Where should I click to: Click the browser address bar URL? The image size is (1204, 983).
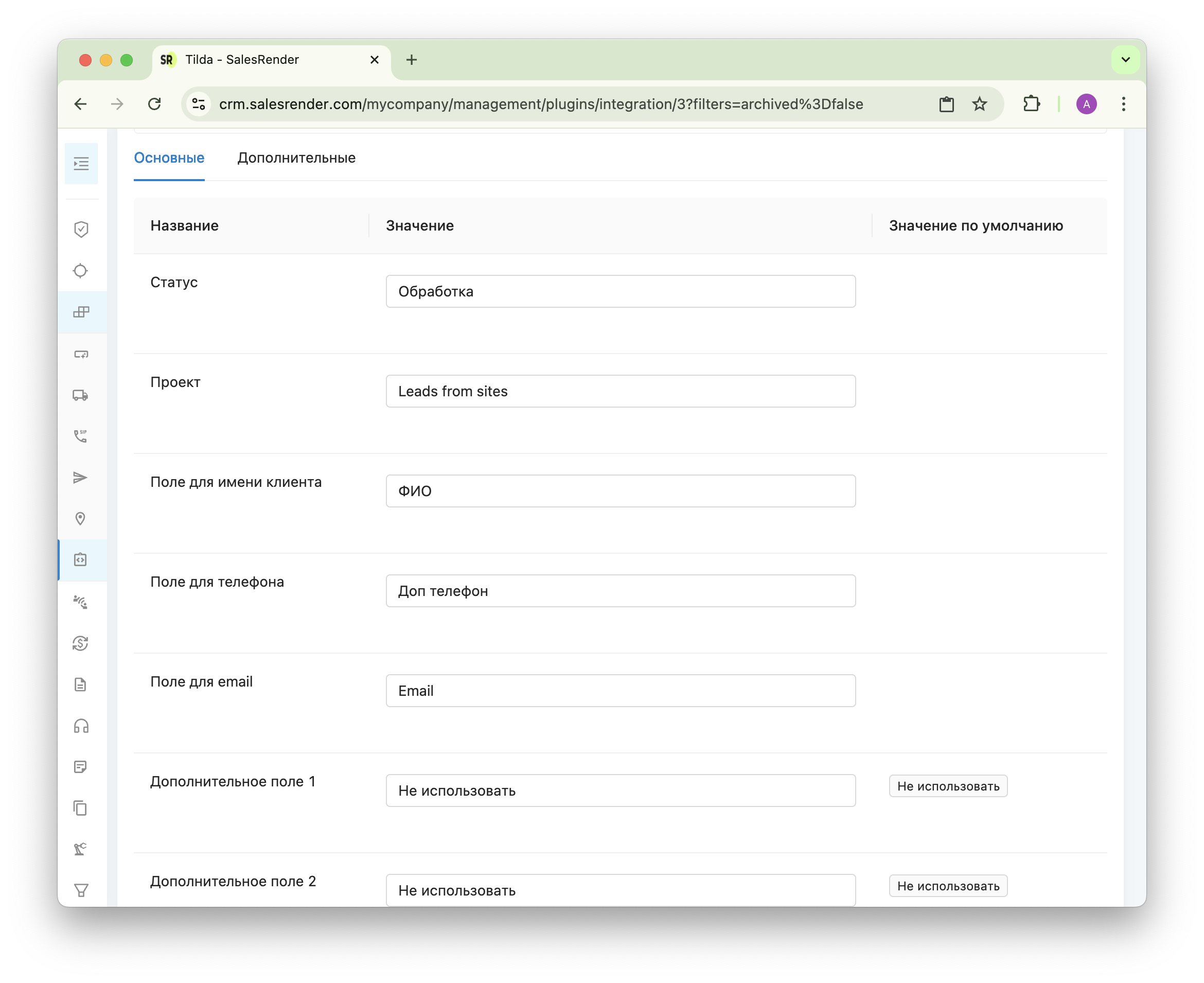click(541, 104)
